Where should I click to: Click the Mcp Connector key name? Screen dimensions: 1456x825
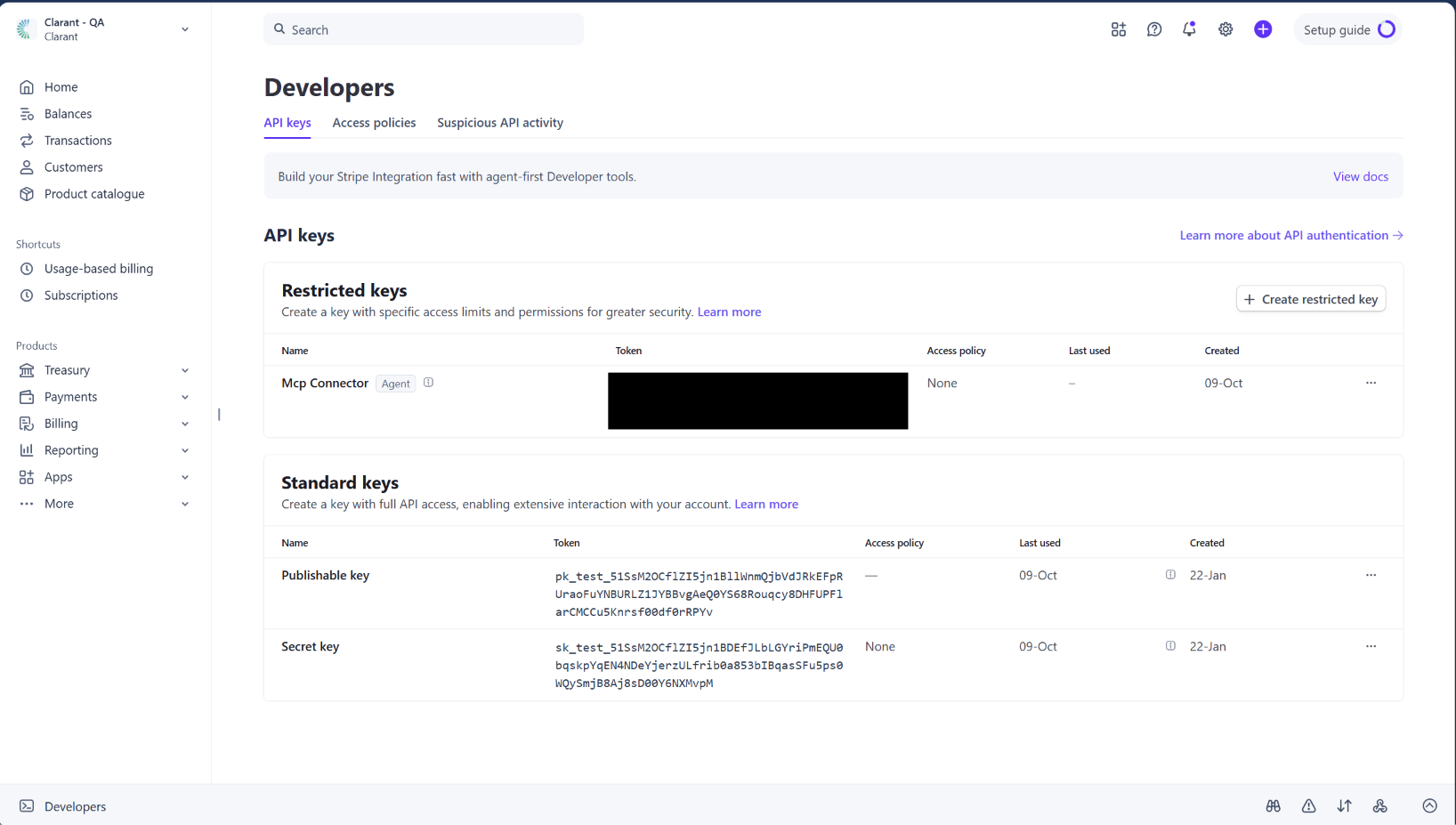[x=325, y=383]
